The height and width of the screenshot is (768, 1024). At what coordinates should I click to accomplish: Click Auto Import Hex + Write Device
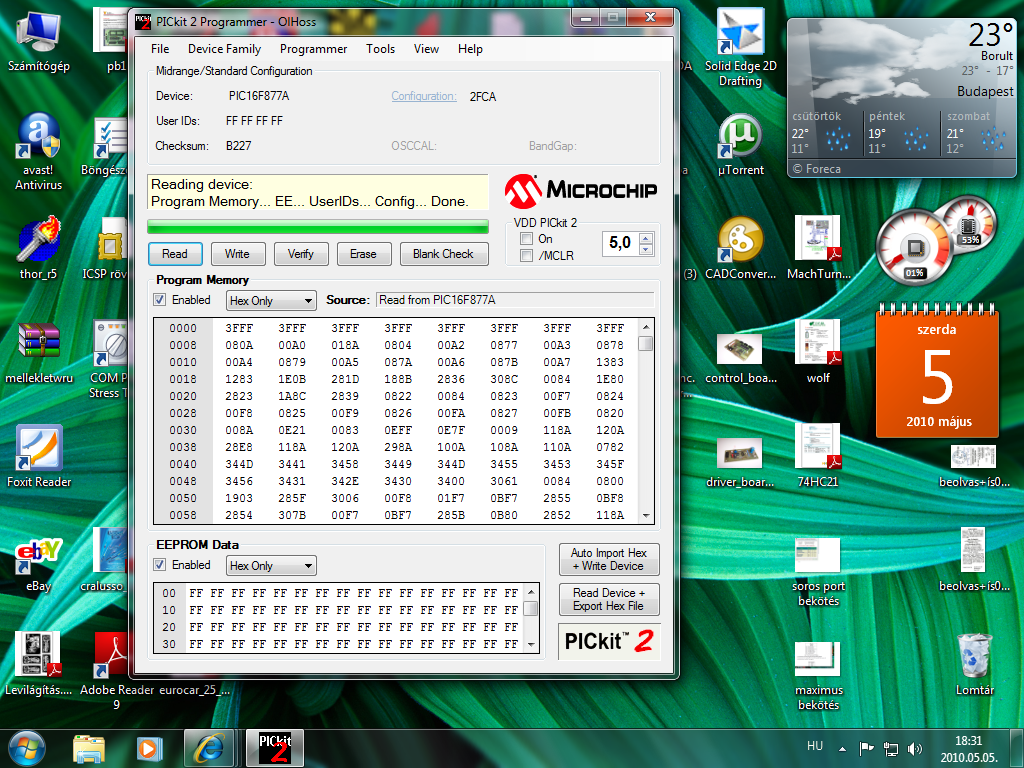pos(609,560)
